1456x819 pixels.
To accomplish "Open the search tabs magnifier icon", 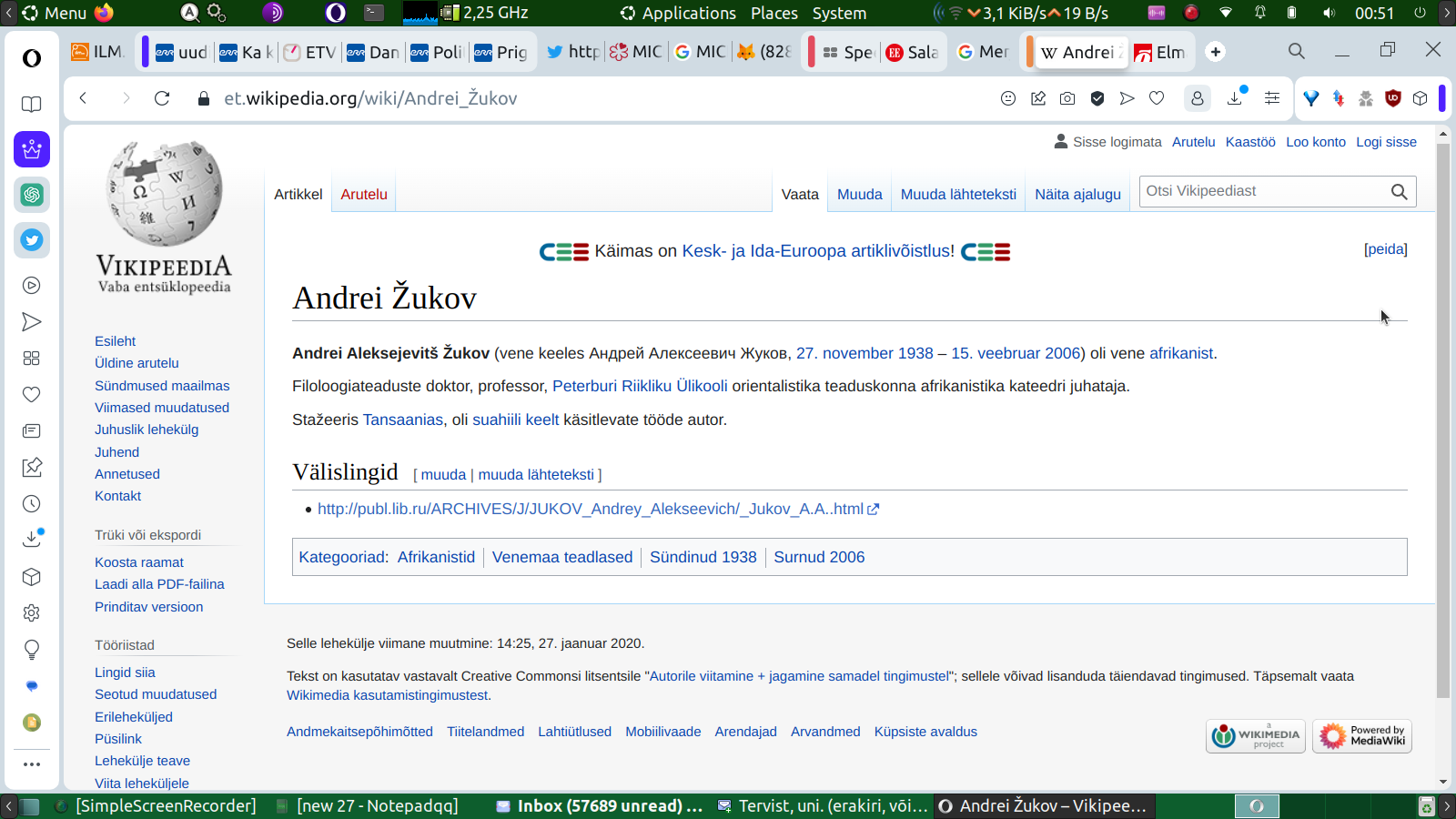I will pos(1297,52).
